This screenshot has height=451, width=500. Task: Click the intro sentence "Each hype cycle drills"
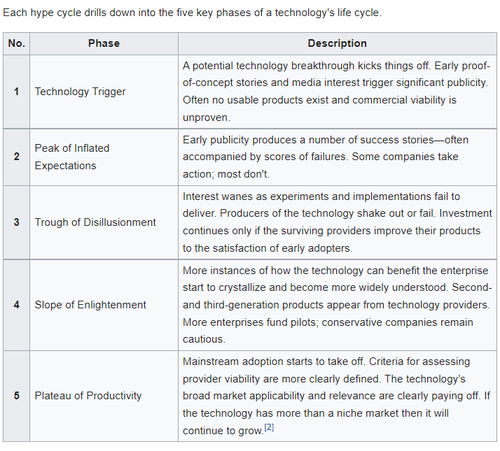click(x=192, y=13)
